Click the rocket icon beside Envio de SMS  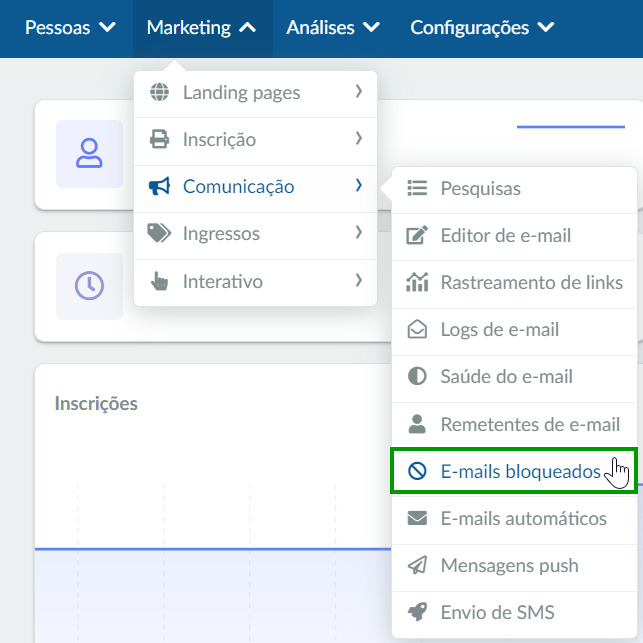point(417,612)
